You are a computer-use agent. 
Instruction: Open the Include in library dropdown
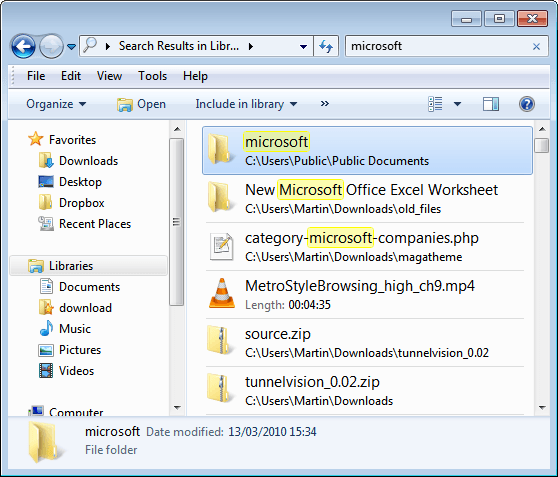point(246,104)
